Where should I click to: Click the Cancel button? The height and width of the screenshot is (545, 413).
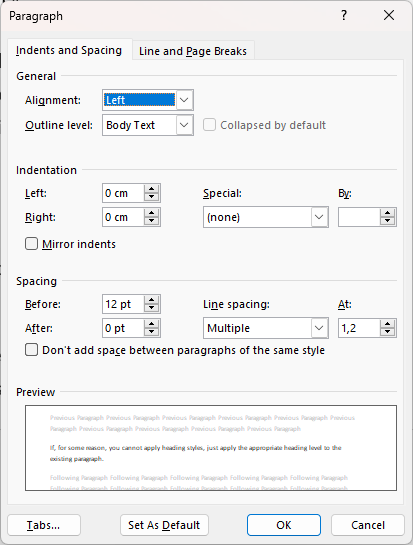[x=368, y=525]
